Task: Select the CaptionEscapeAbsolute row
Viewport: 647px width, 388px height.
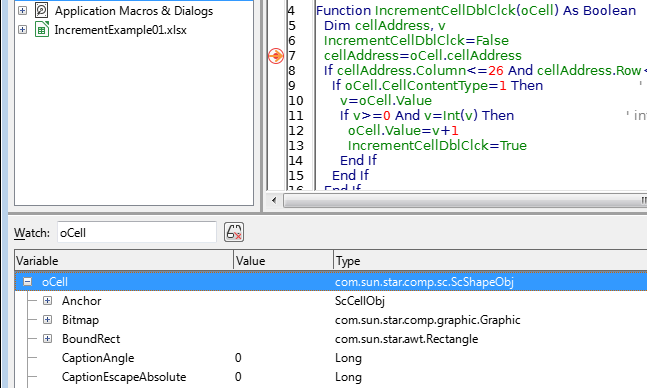Action: point(331,377)
